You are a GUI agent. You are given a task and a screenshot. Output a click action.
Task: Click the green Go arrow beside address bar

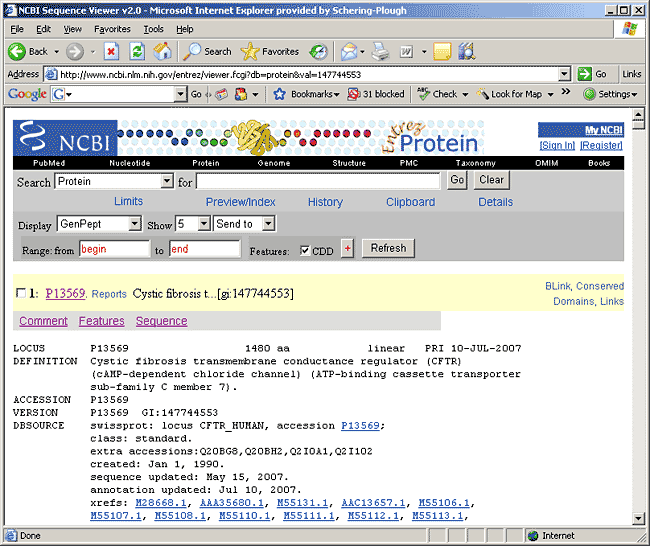click(585, 74)
